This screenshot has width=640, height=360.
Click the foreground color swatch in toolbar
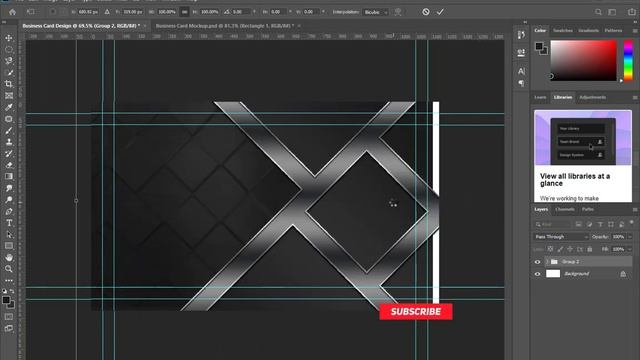click(6, 300)
